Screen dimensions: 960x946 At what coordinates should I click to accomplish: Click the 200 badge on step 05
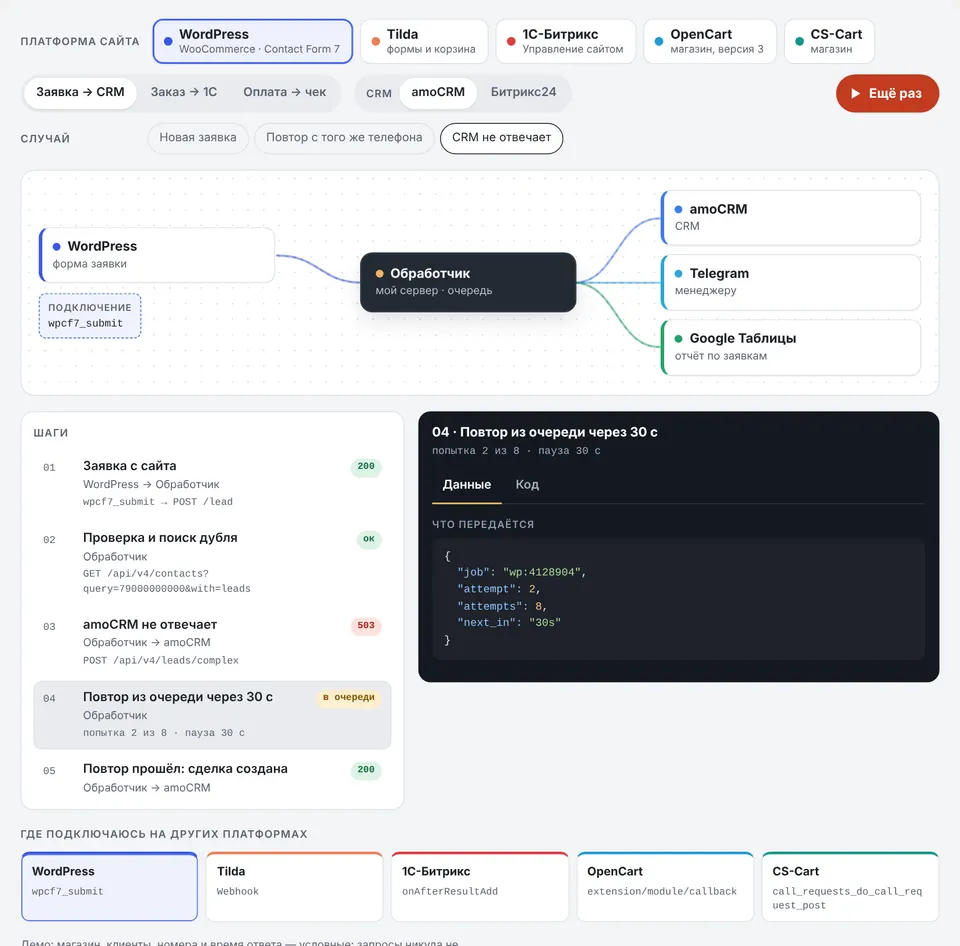[366, 770]
